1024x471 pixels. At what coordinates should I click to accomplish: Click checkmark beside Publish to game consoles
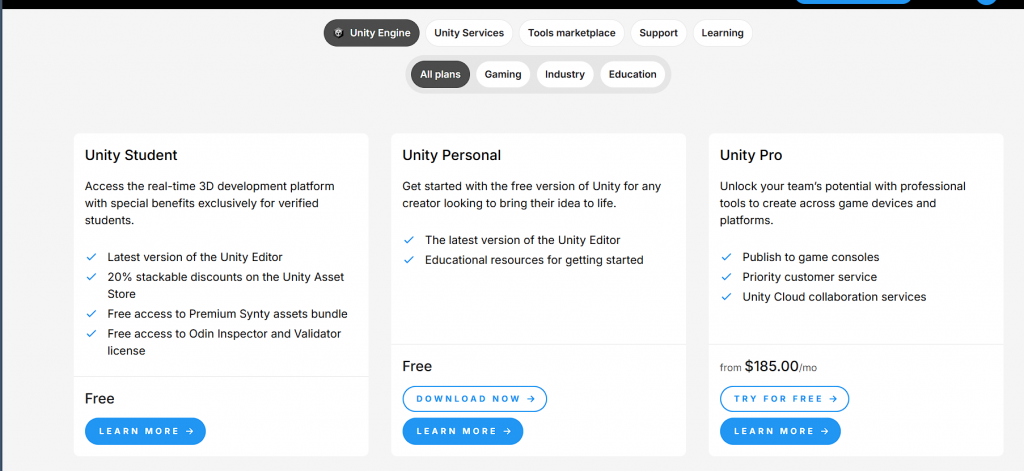point(726,257)
